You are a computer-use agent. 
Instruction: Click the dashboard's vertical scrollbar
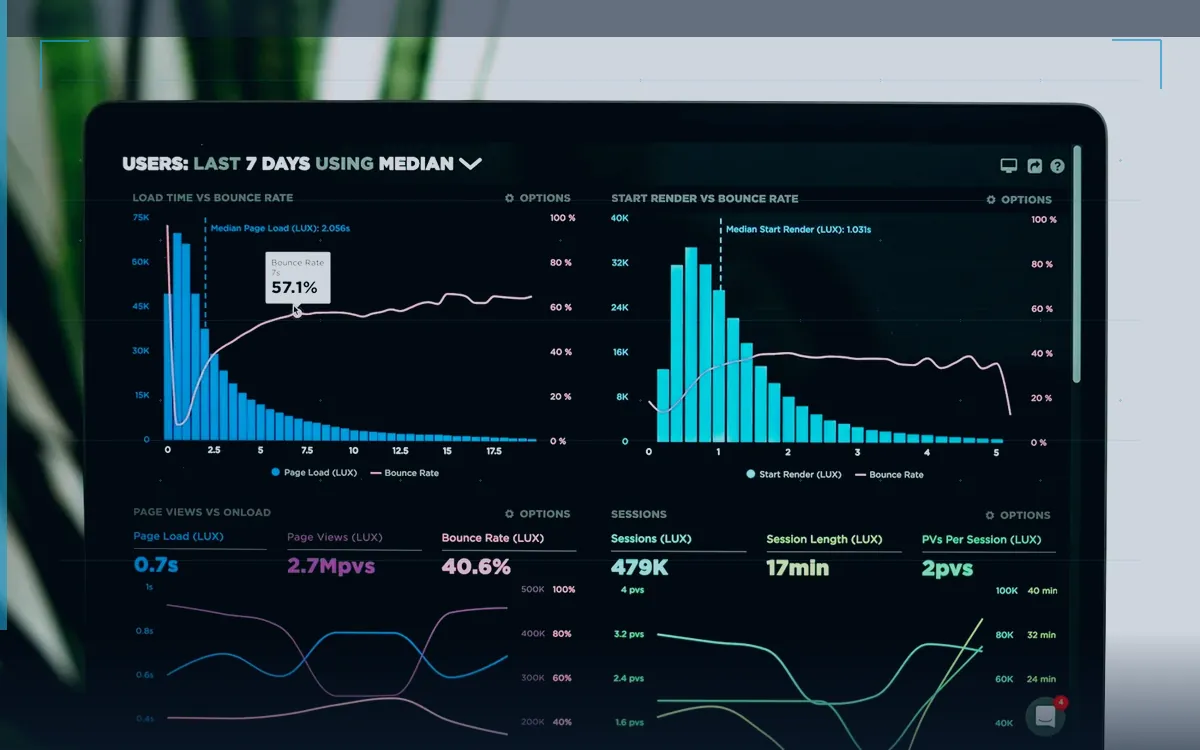(x=1077, y=264)
